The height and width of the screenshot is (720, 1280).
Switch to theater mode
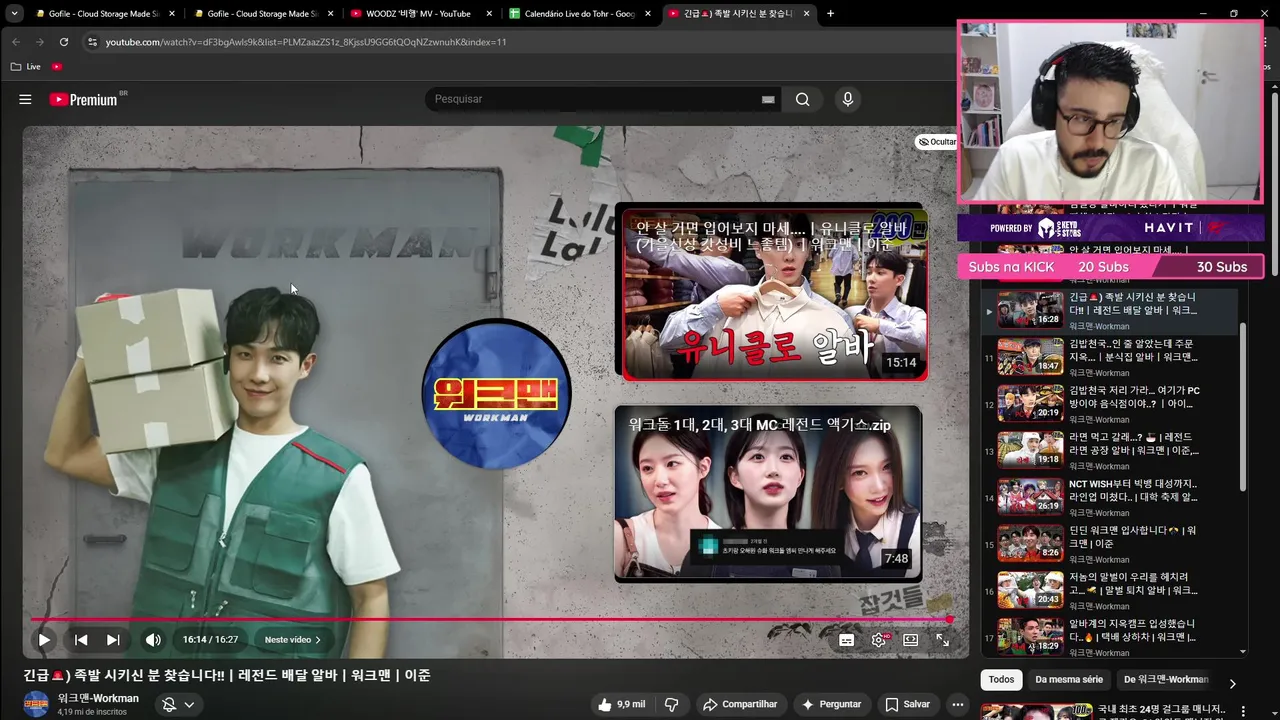910,640
